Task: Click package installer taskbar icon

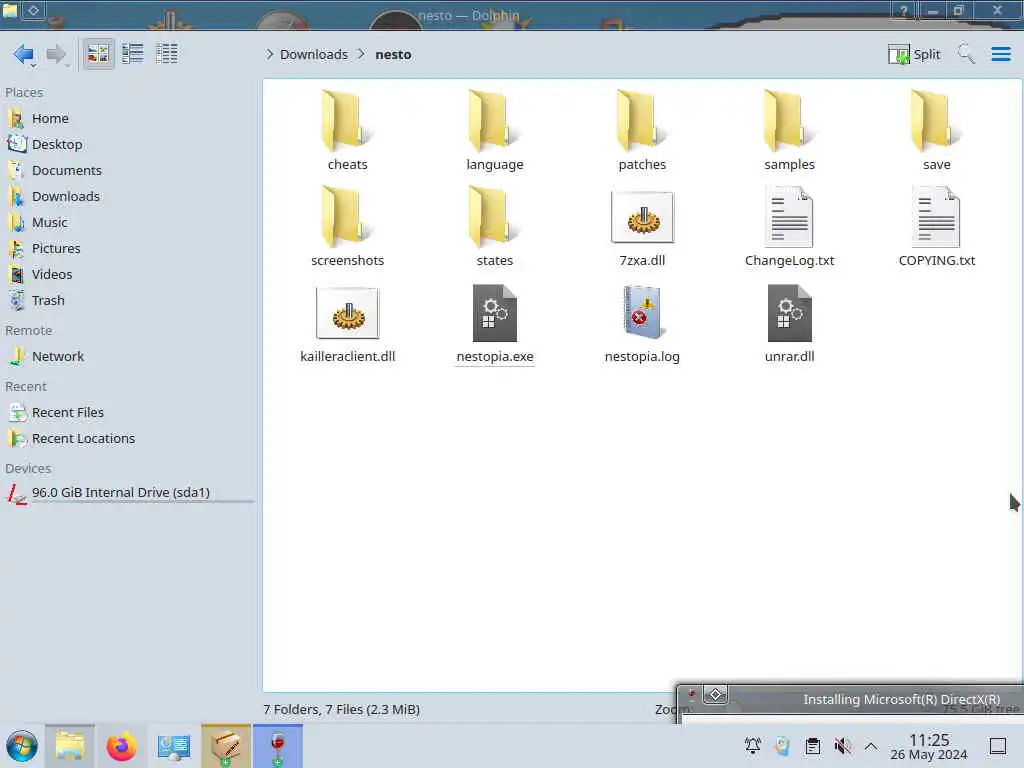Action: click(225, 746)
